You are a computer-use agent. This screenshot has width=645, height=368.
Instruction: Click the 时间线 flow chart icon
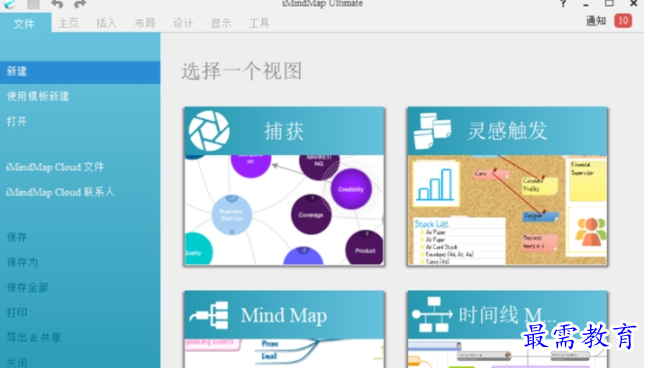coord(432,315)
